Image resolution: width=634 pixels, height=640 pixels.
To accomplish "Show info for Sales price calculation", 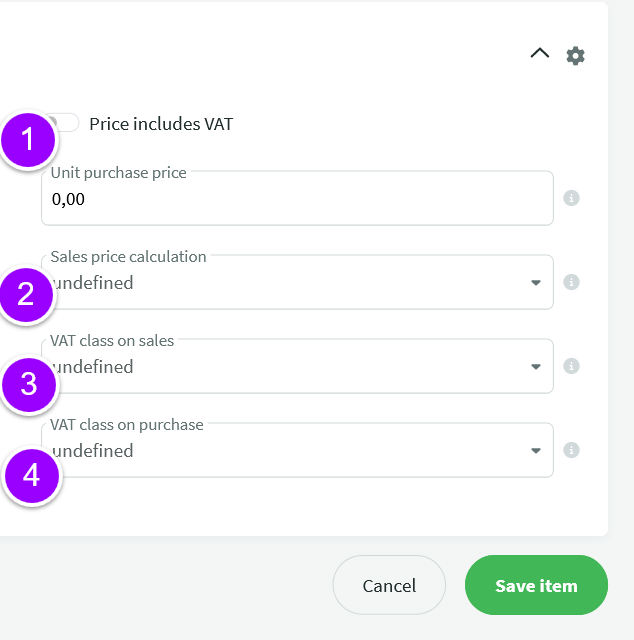I will click(572, 282).
